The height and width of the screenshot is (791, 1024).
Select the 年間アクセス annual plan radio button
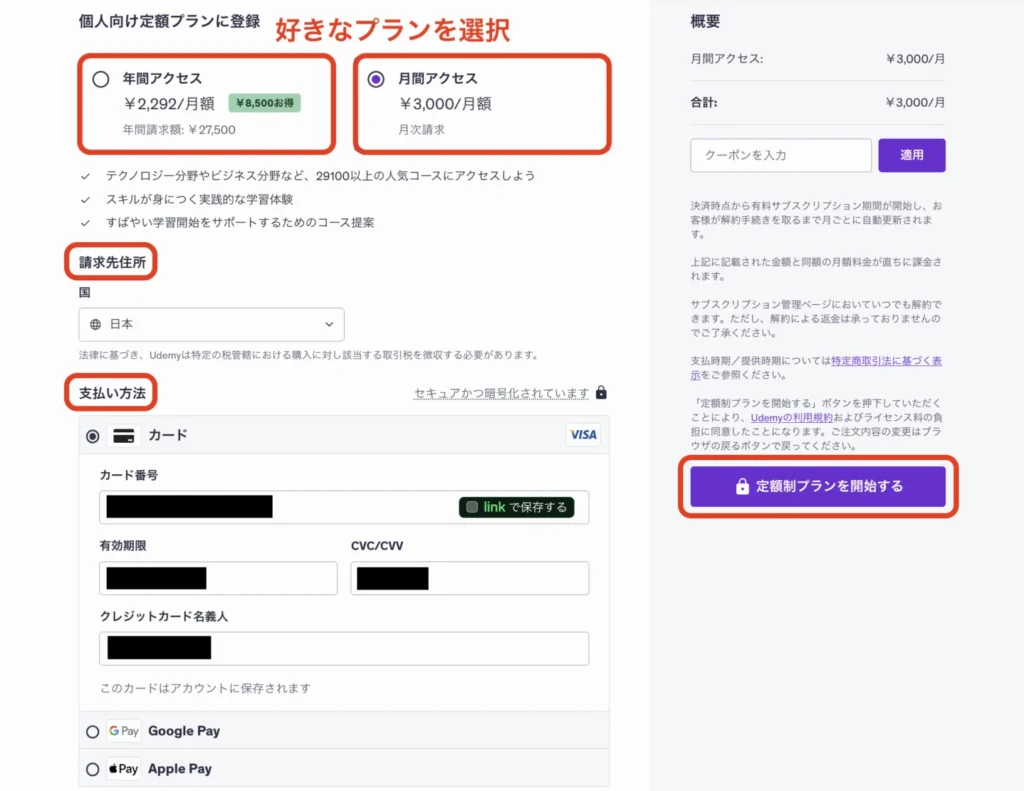tap(100, 79)
